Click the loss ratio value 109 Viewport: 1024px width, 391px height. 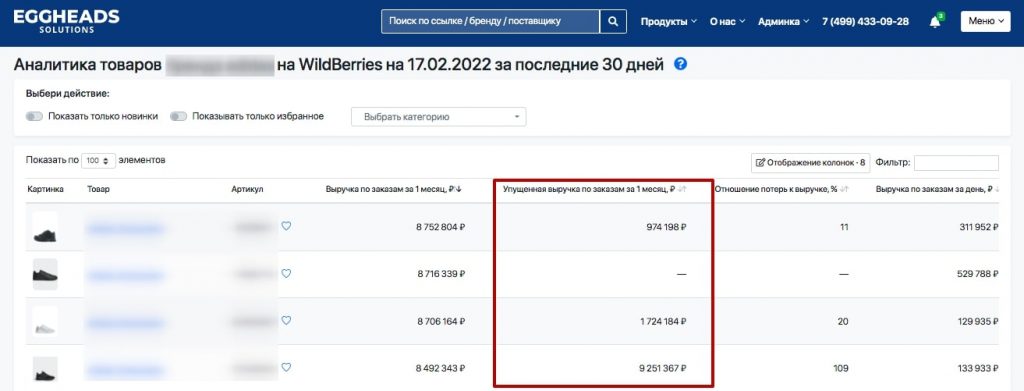(x=840, y=368)
